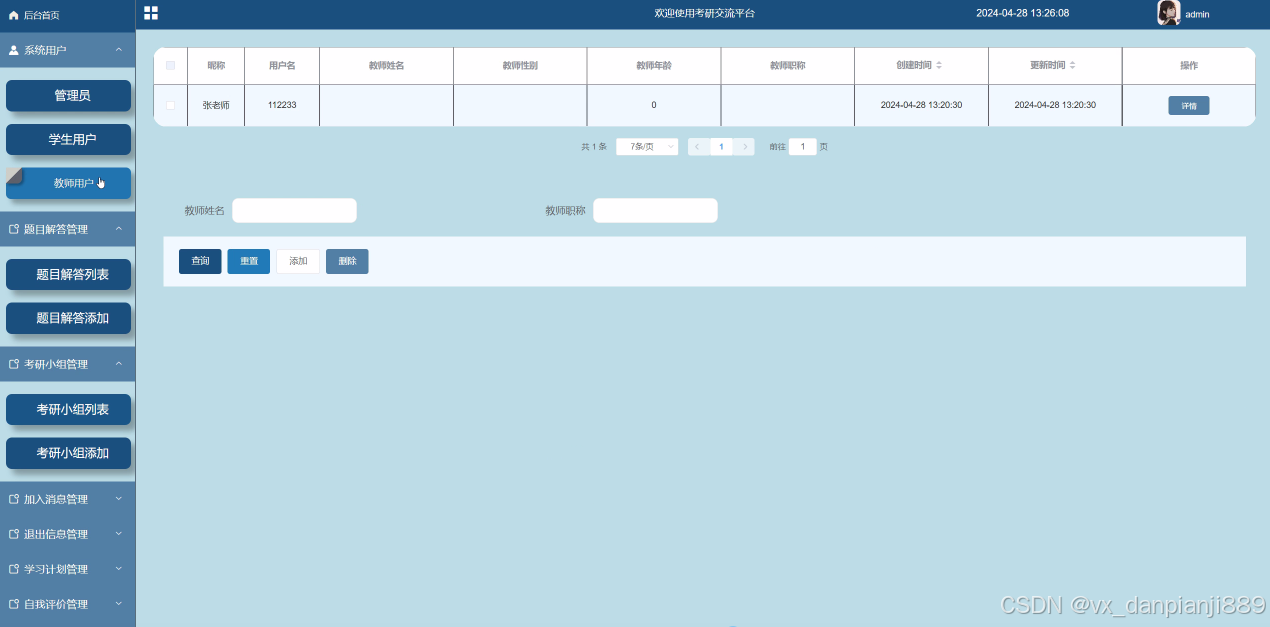Open 题目解答列表 in the sidebar
Image resolution: width=1270 pixels, height=627 pixels.
click(68, 274)
